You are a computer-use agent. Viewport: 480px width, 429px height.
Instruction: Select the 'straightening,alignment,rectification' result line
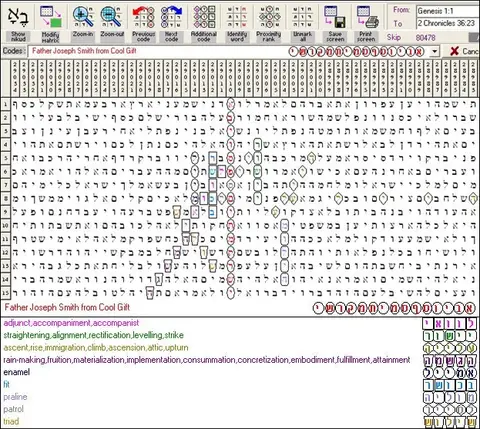coord(93,335)
